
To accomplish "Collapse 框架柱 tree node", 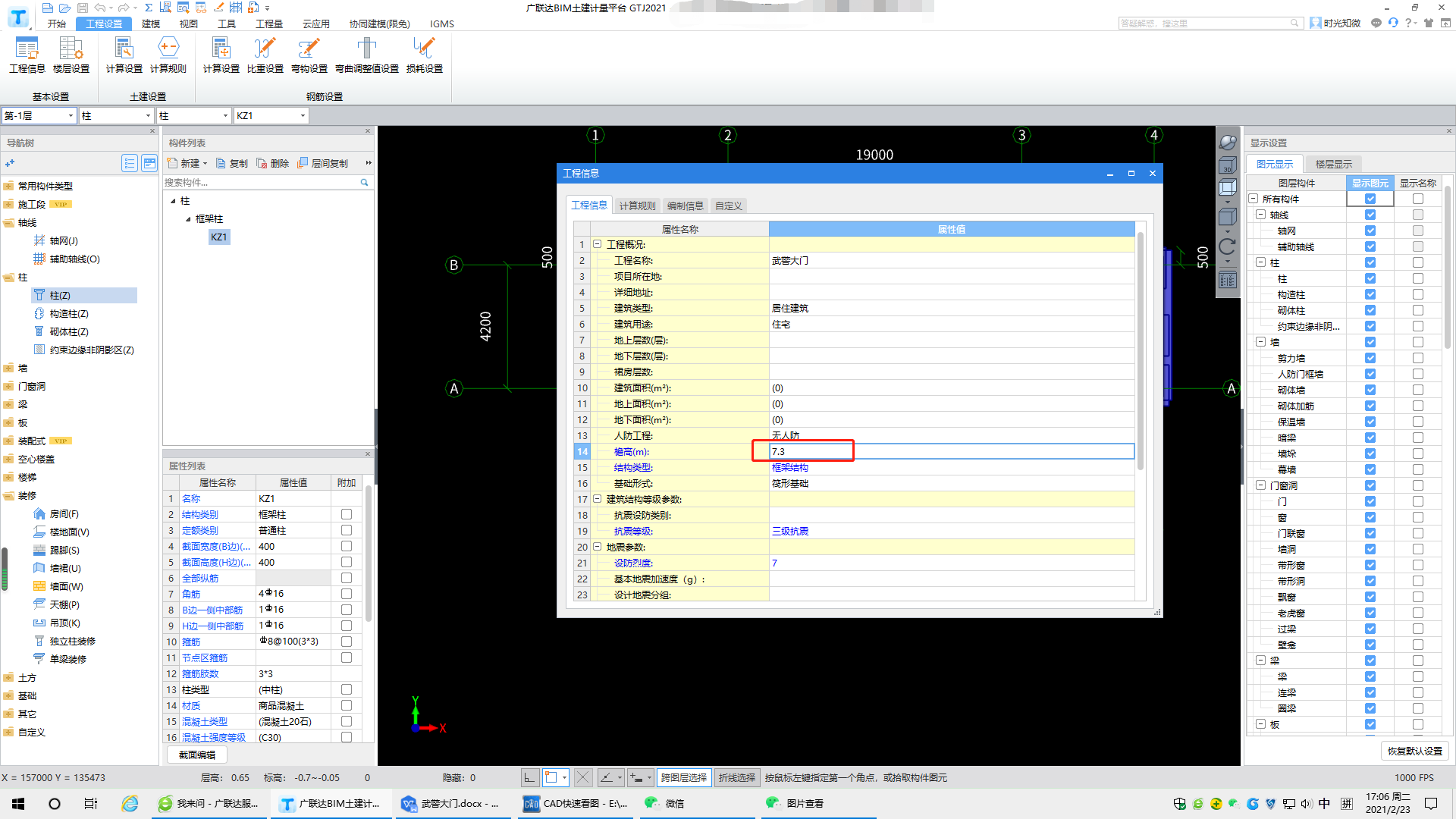I will 188,219.
